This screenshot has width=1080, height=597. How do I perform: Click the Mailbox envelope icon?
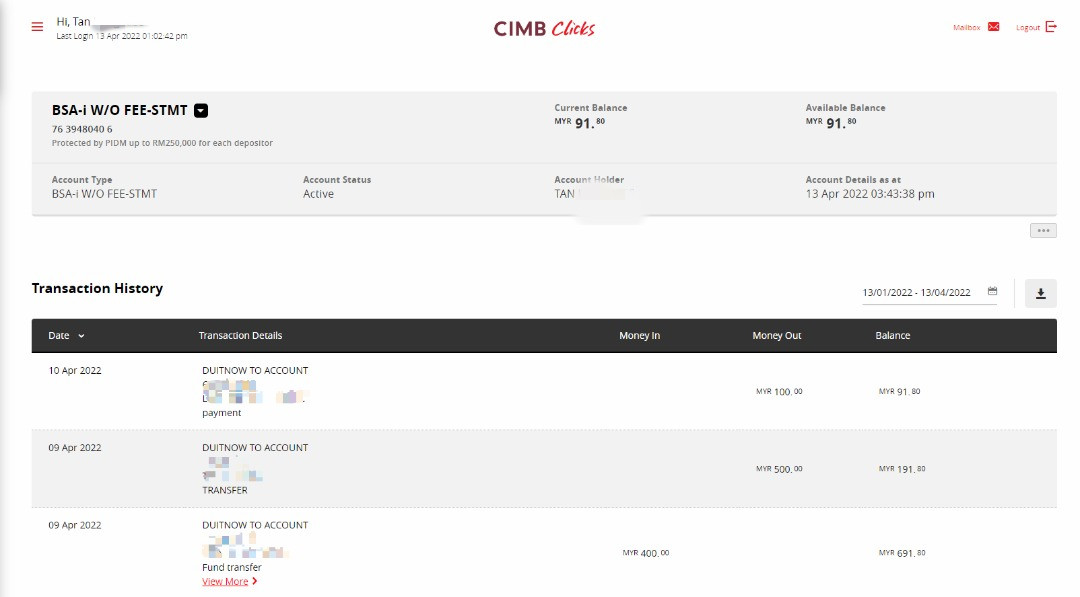tap(993, 27)
